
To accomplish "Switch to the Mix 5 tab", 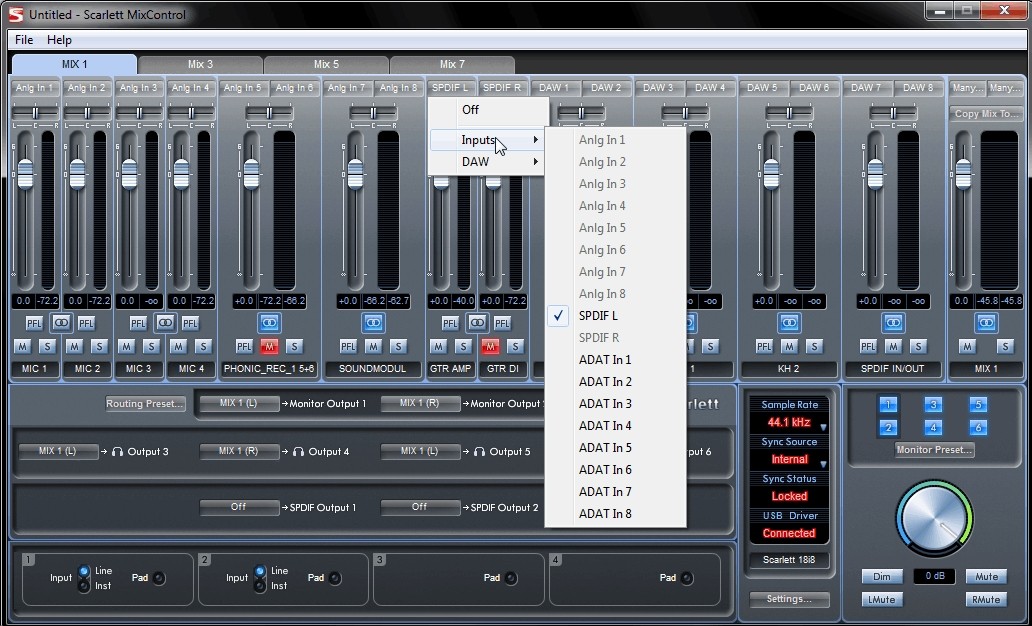I will click(x=326, y=65).
